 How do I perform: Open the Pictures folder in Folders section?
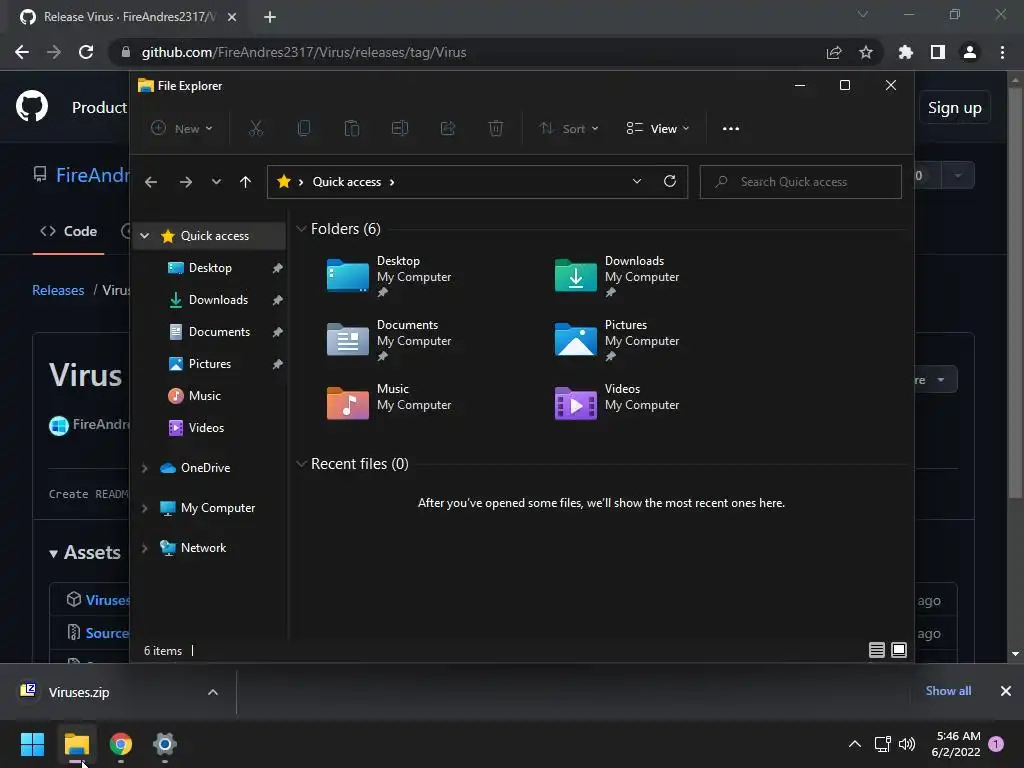point(617,340)
